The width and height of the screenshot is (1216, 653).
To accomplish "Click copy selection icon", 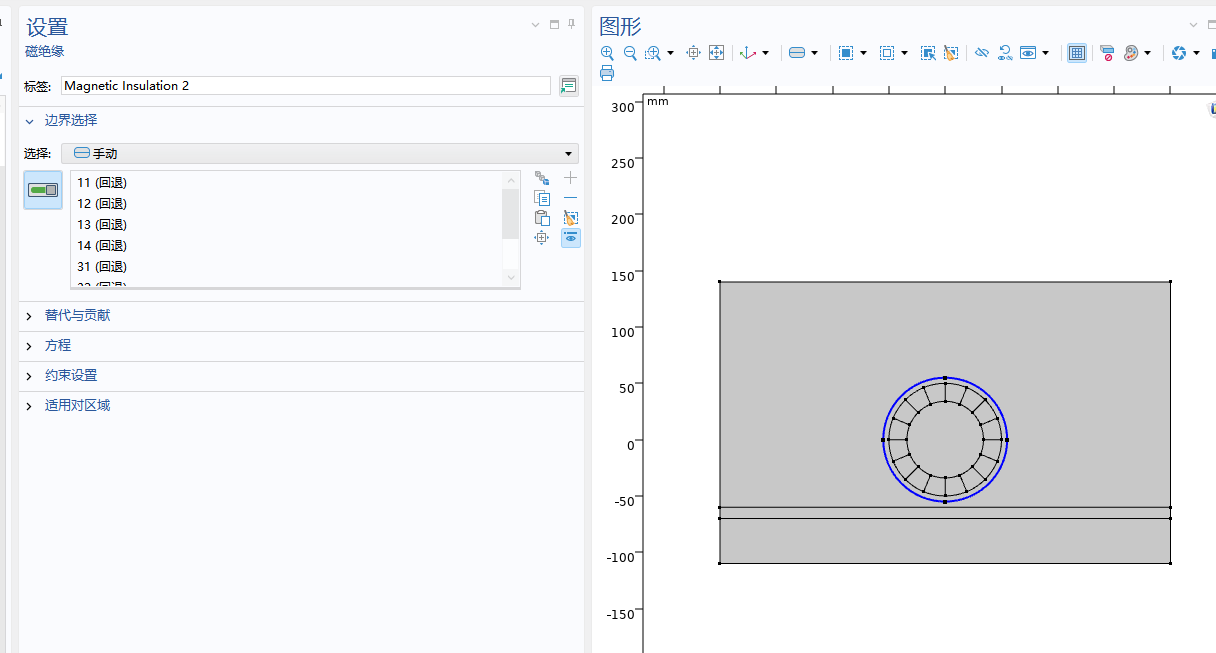I will tap(542, 198).
